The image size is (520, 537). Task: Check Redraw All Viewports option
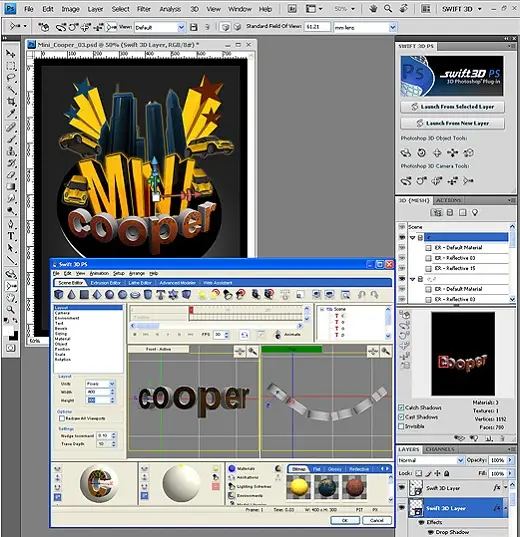tap(62, 419)
